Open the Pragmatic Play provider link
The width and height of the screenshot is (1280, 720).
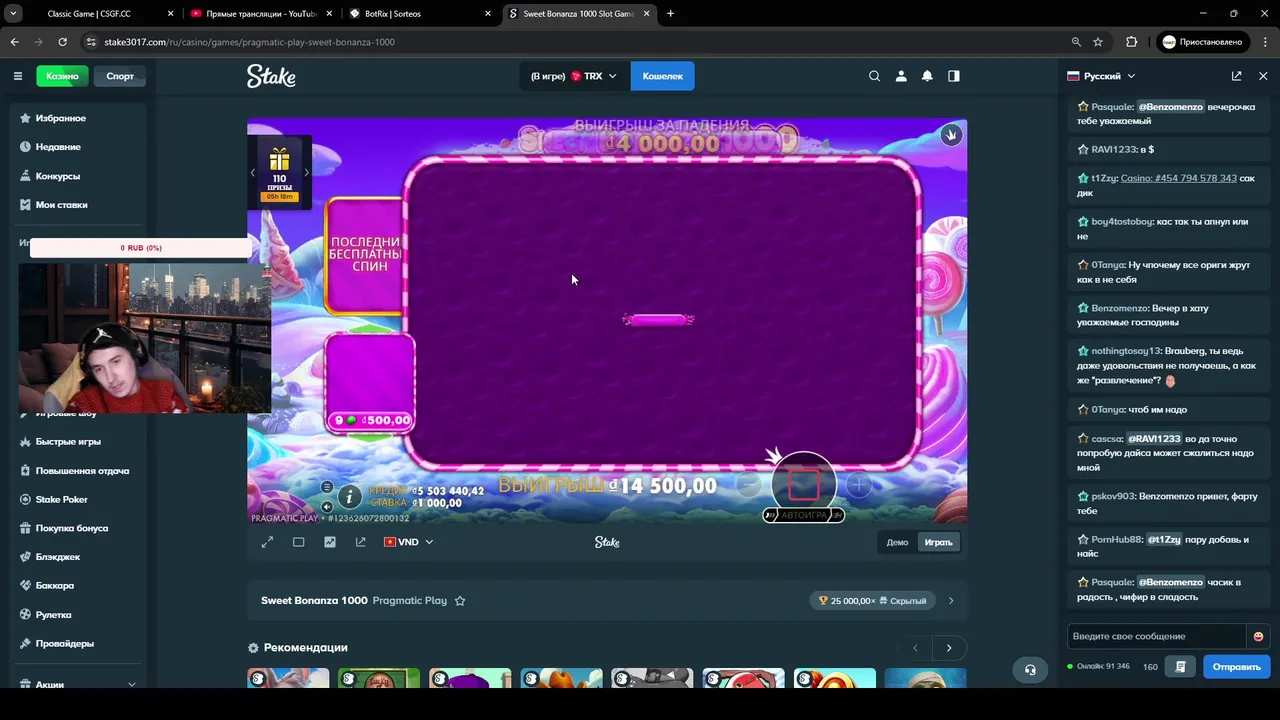(x=409, y=601)
